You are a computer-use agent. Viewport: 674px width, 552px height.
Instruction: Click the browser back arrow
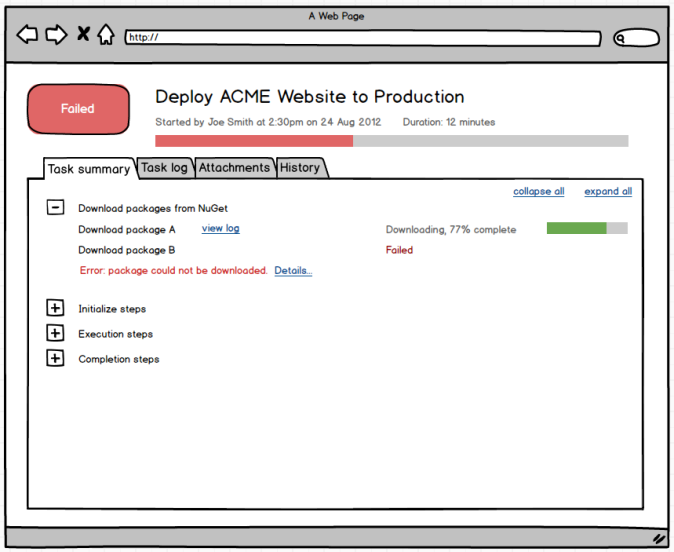tap(27, 35)
